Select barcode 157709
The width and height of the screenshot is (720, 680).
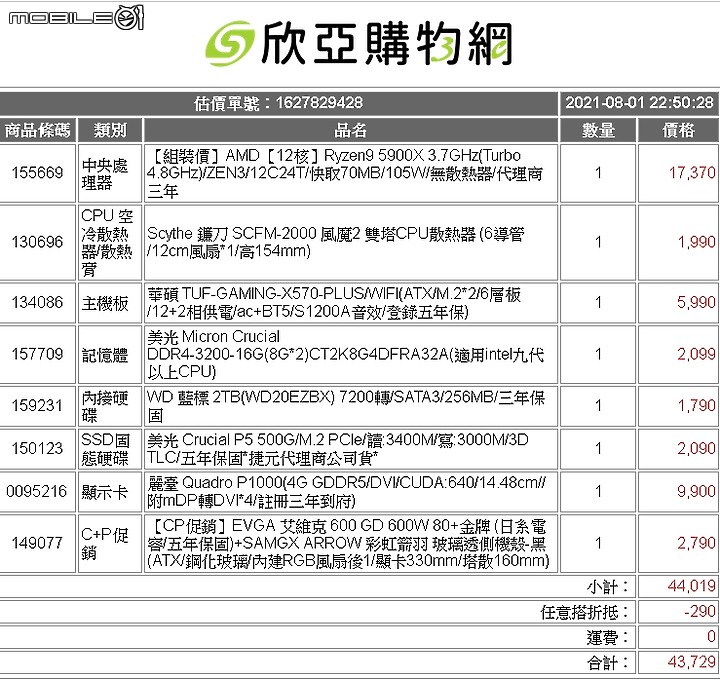(37, 354)
